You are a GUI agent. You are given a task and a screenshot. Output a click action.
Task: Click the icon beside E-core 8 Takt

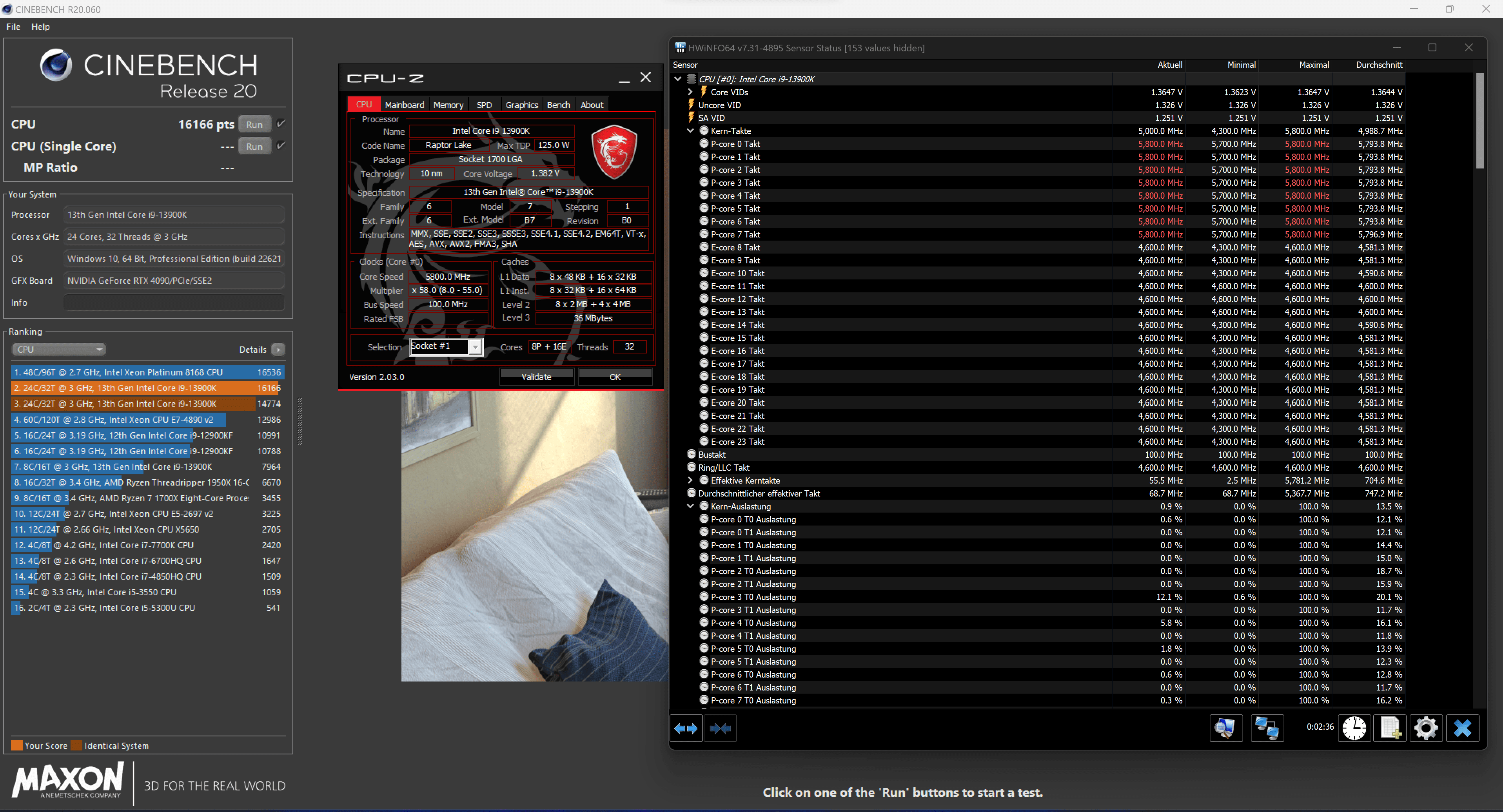pos(704,247)
